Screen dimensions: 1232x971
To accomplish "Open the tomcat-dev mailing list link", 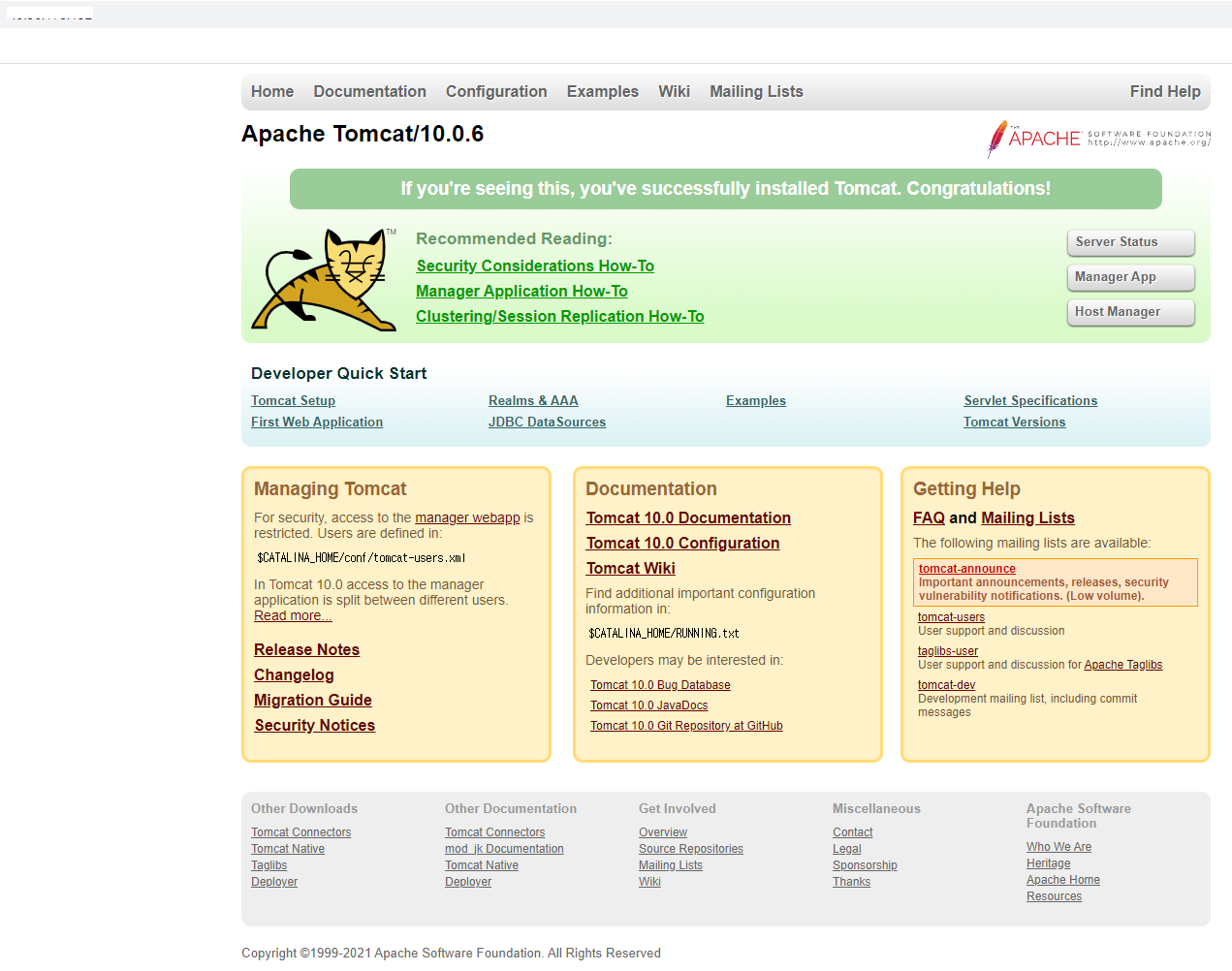I will pos(946,685).
